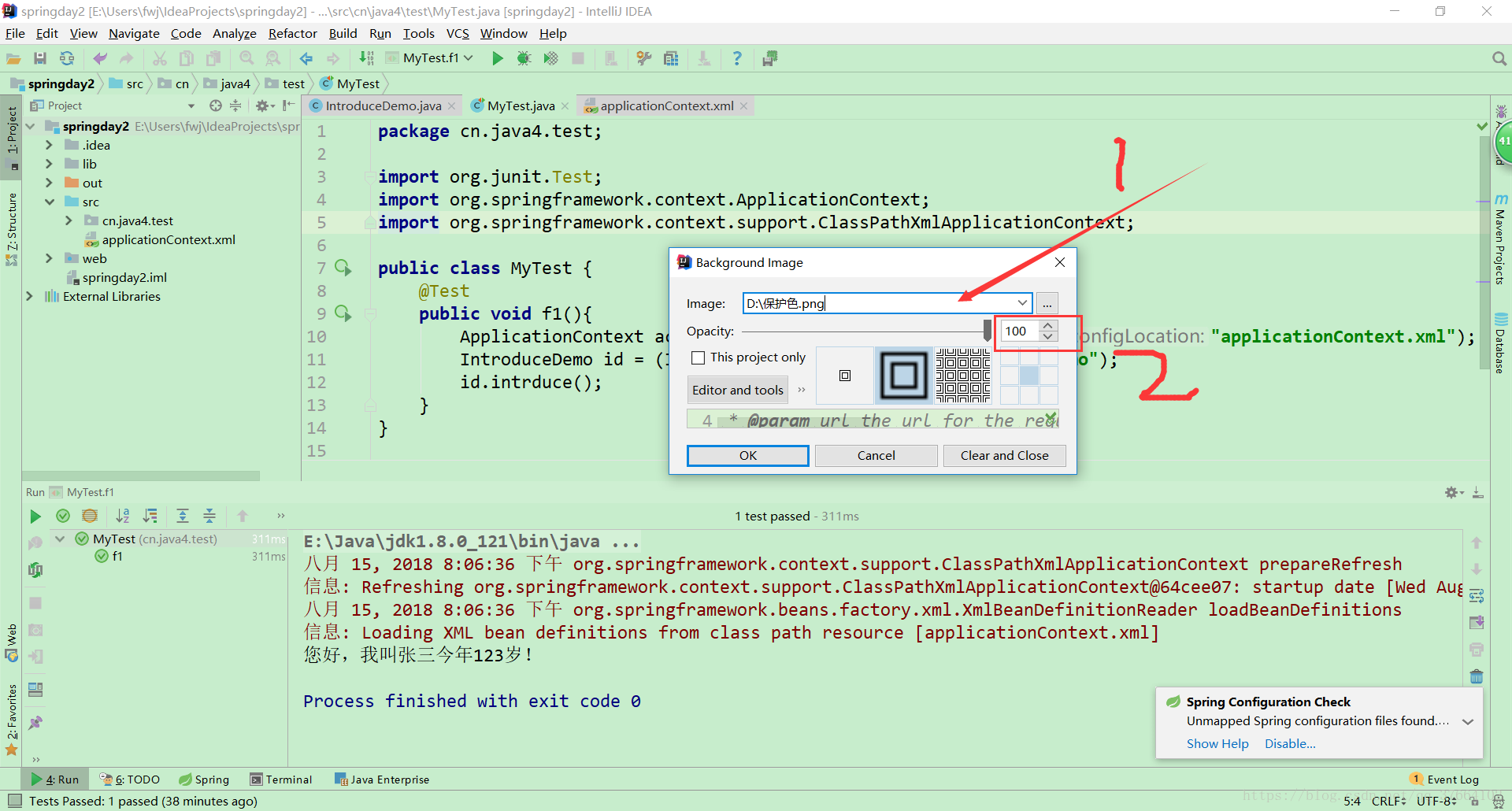
Task: Open Project panel settings gear icon
Action: coord(265,106)
